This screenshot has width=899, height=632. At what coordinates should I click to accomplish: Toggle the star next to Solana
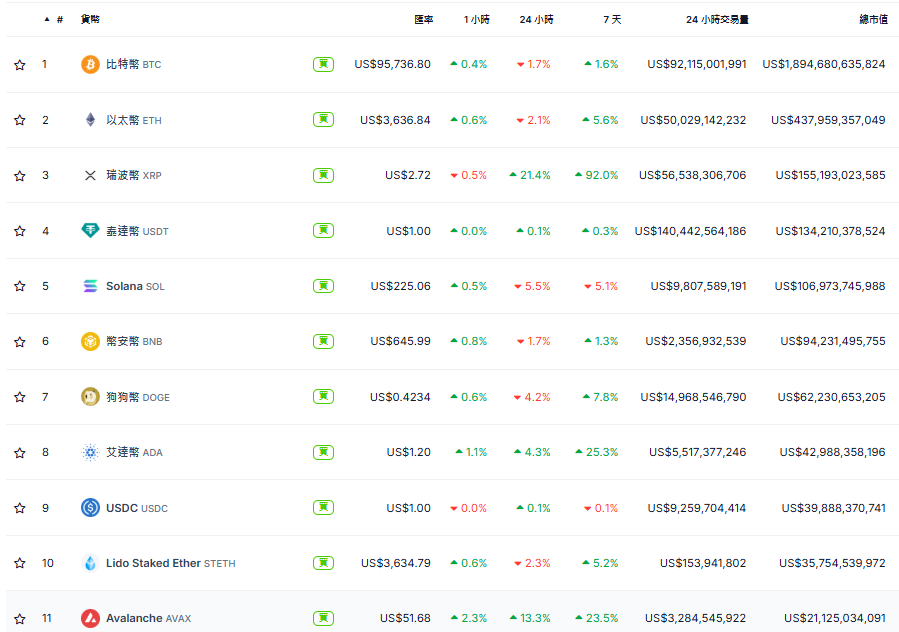click(x=19, y=286)
